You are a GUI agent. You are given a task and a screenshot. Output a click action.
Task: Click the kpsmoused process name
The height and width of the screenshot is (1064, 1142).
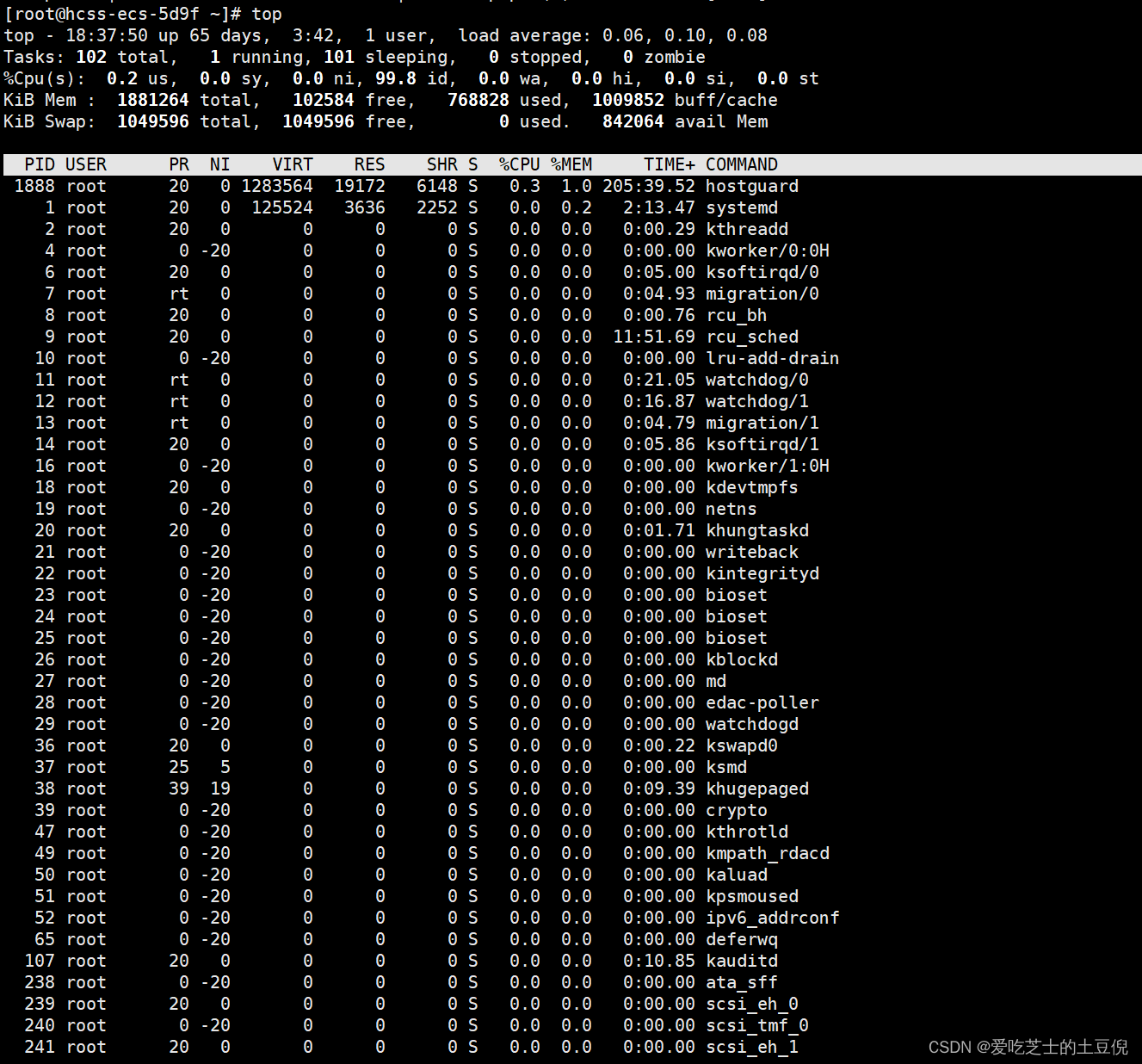pyautogui.click(x=752, y=896)
